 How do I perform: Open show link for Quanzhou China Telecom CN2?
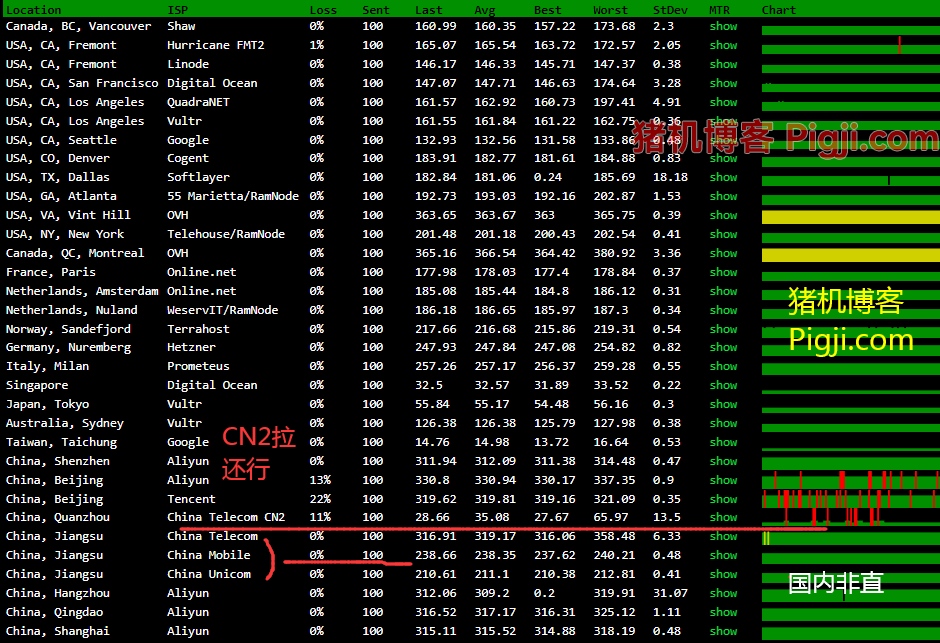[723, 517]
